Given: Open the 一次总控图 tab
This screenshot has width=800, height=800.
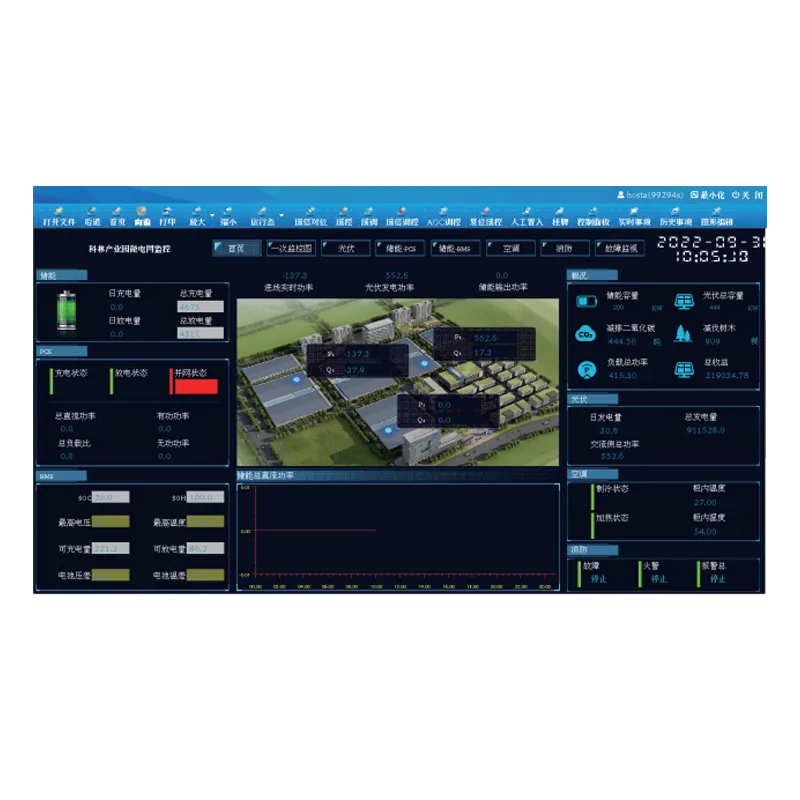Looking at the screenshot, I should click(x=292, y=248).
